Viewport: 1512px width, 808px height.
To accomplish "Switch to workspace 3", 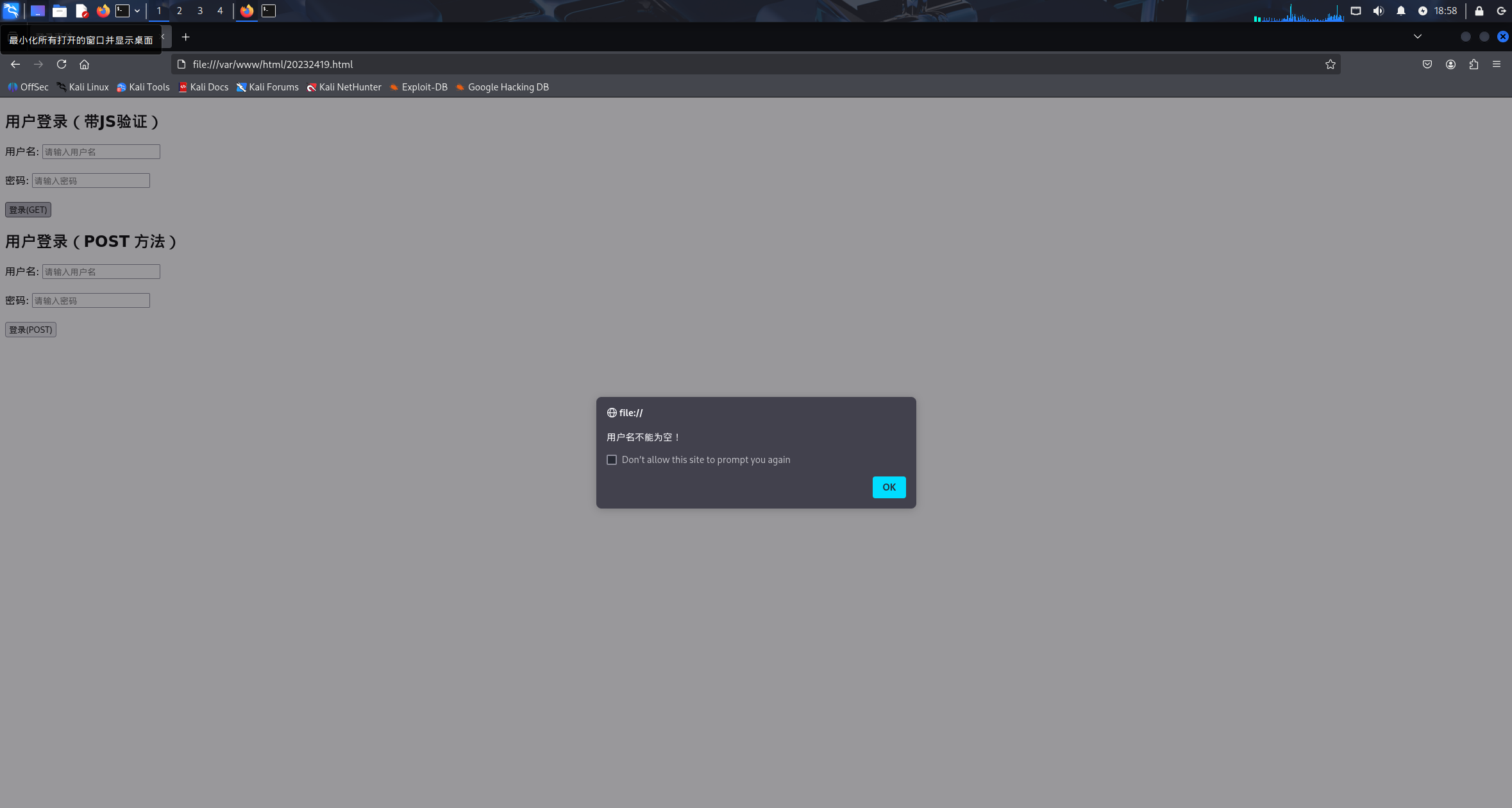I will coord(200,11).
